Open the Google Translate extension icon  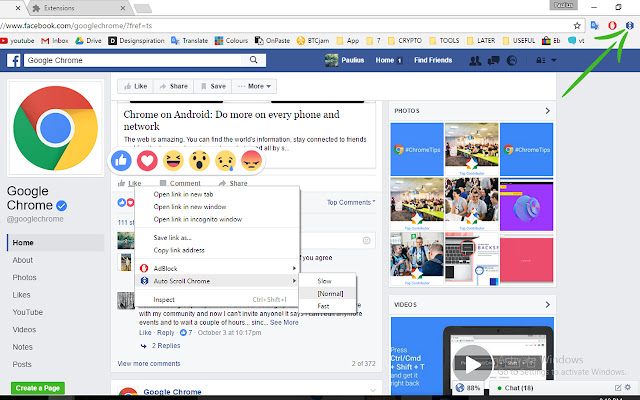pos(595,25)
